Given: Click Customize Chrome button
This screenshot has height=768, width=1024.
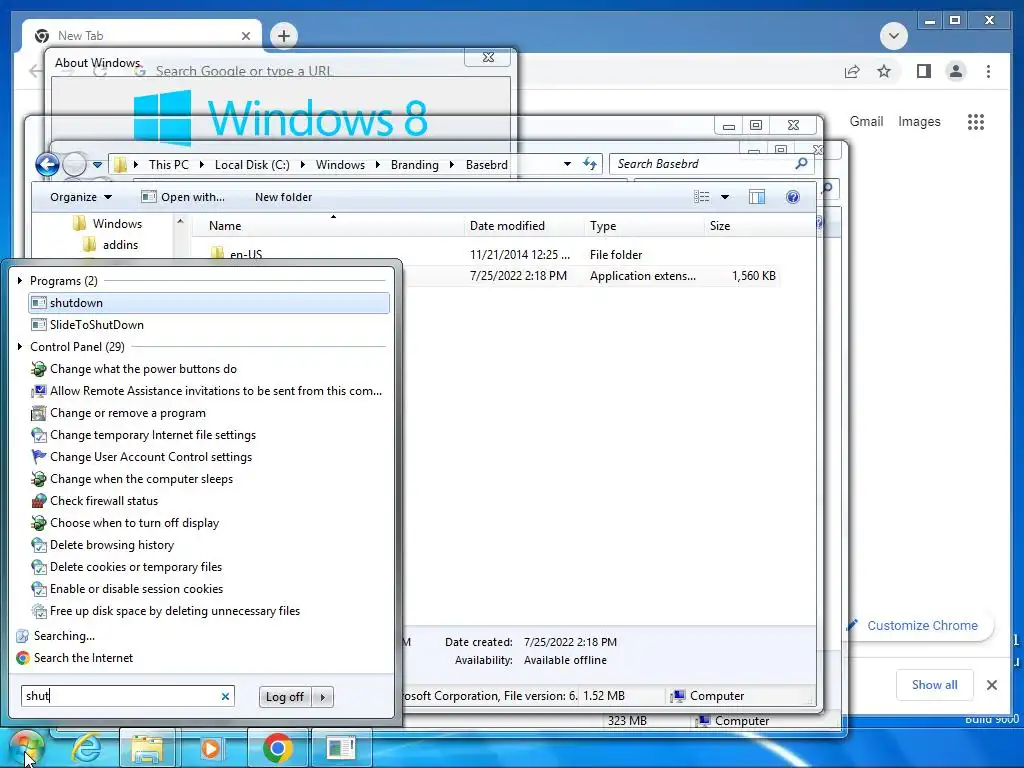Looking at the screenshot, I should coord(920,626).
